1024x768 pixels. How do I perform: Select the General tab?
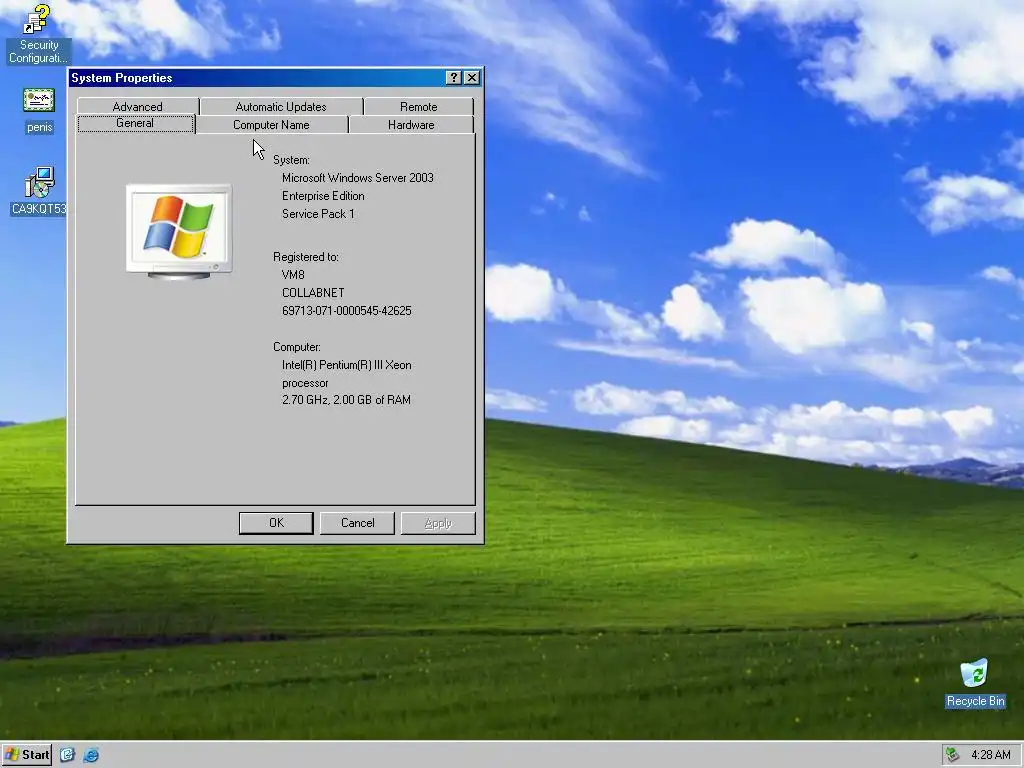tap(135, 123)
